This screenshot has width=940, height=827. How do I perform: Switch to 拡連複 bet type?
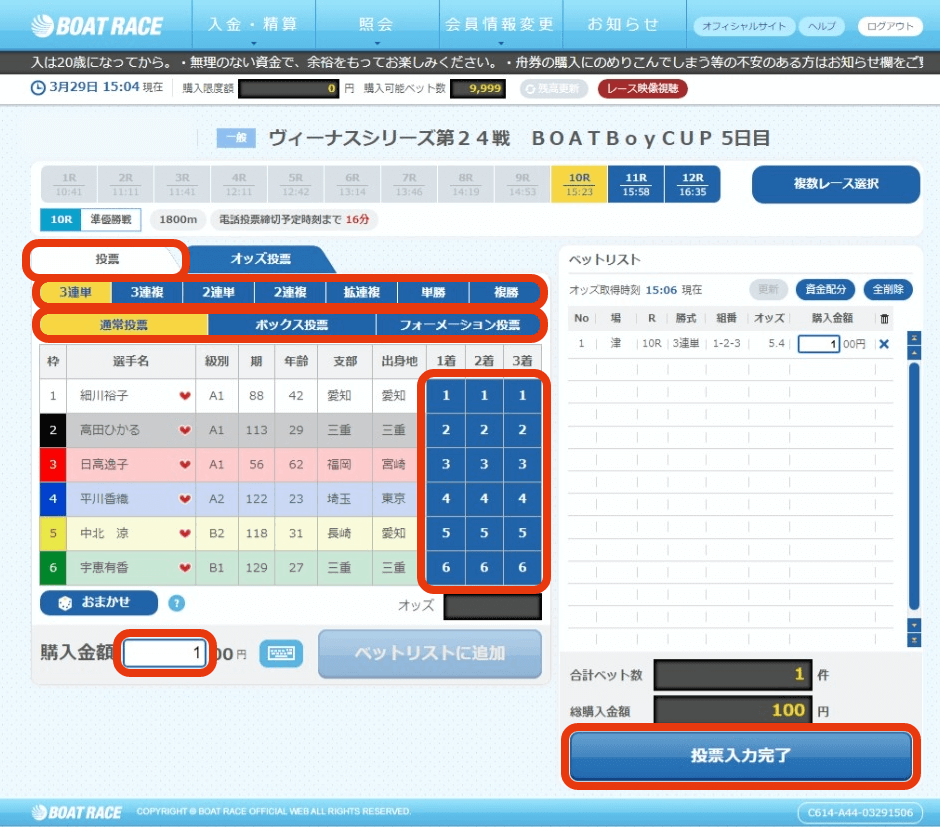tap(361, 292)
